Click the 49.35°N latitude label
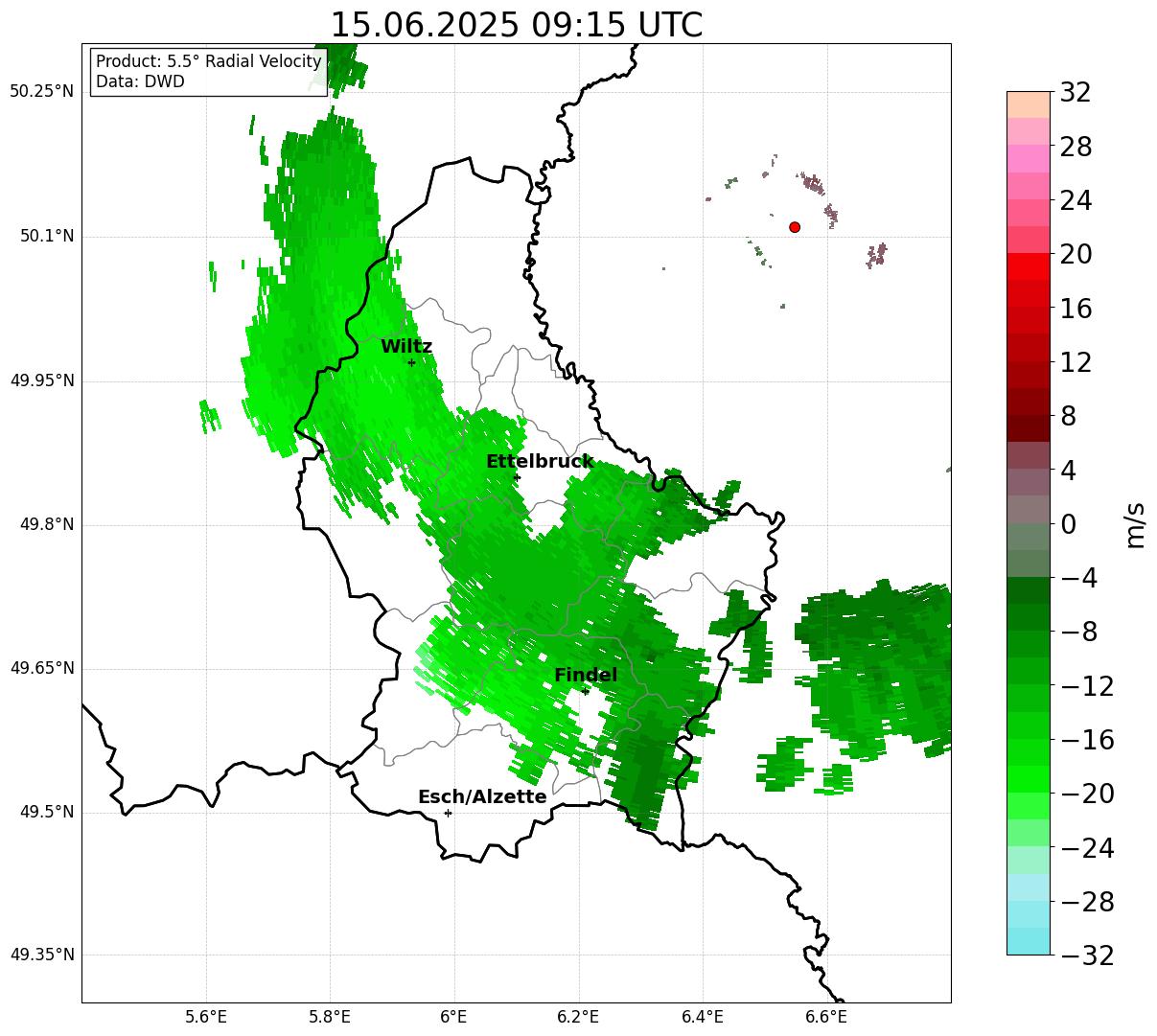The height and width of the screenshot is (1036, 1157). tap(41, 955)
